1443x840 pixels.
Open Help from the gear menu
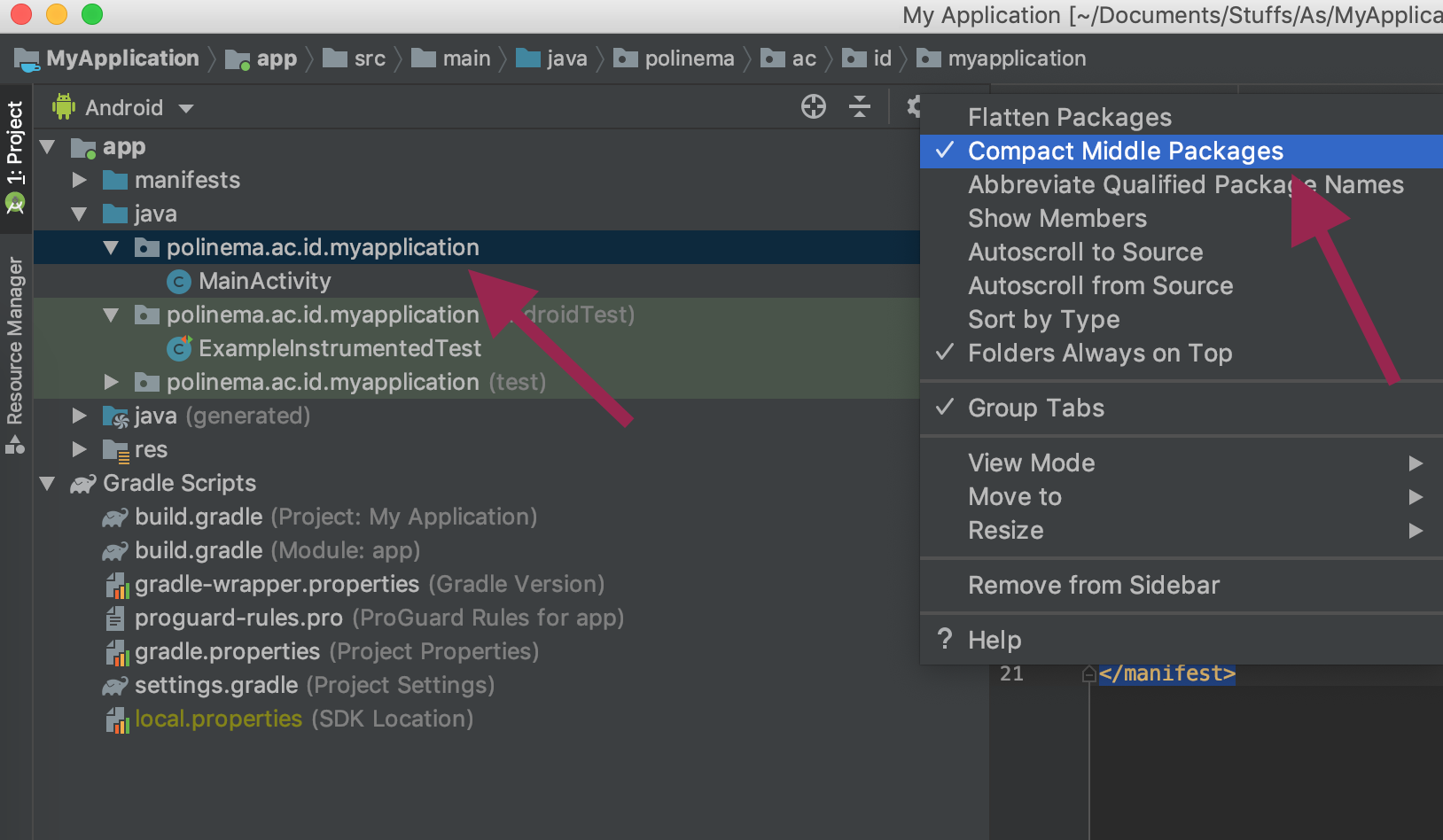click(1182, 641)
